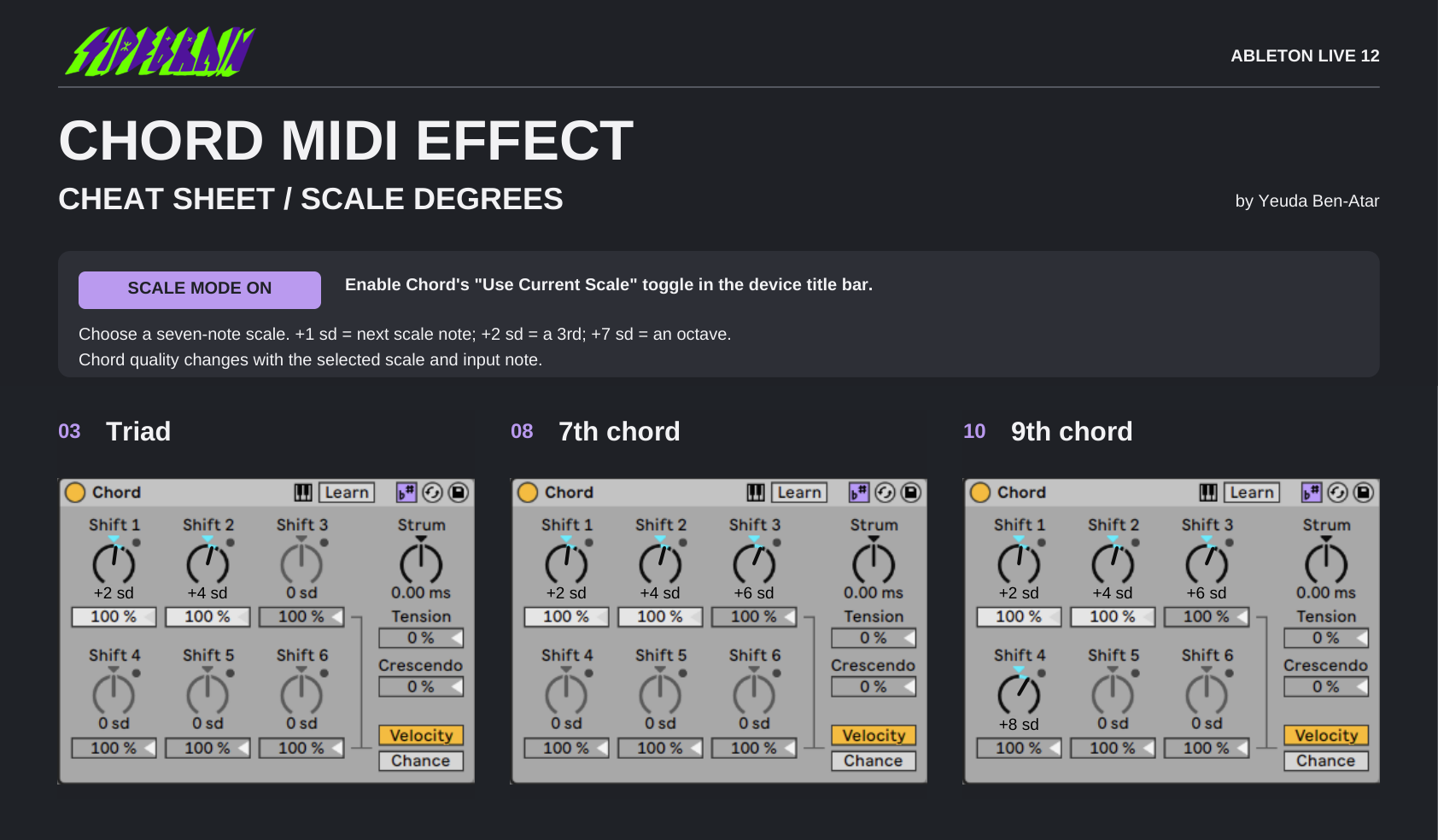Screen dimensions: 1438x840
Task: Click the Shift 6 knob in the 7th chord device
Action: coord(754,692)
